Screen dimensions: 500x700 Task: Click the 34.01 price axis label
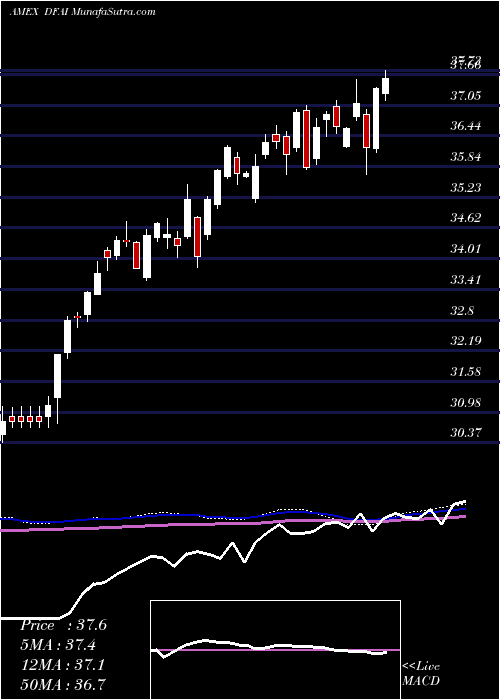click(x=466, y=249)
